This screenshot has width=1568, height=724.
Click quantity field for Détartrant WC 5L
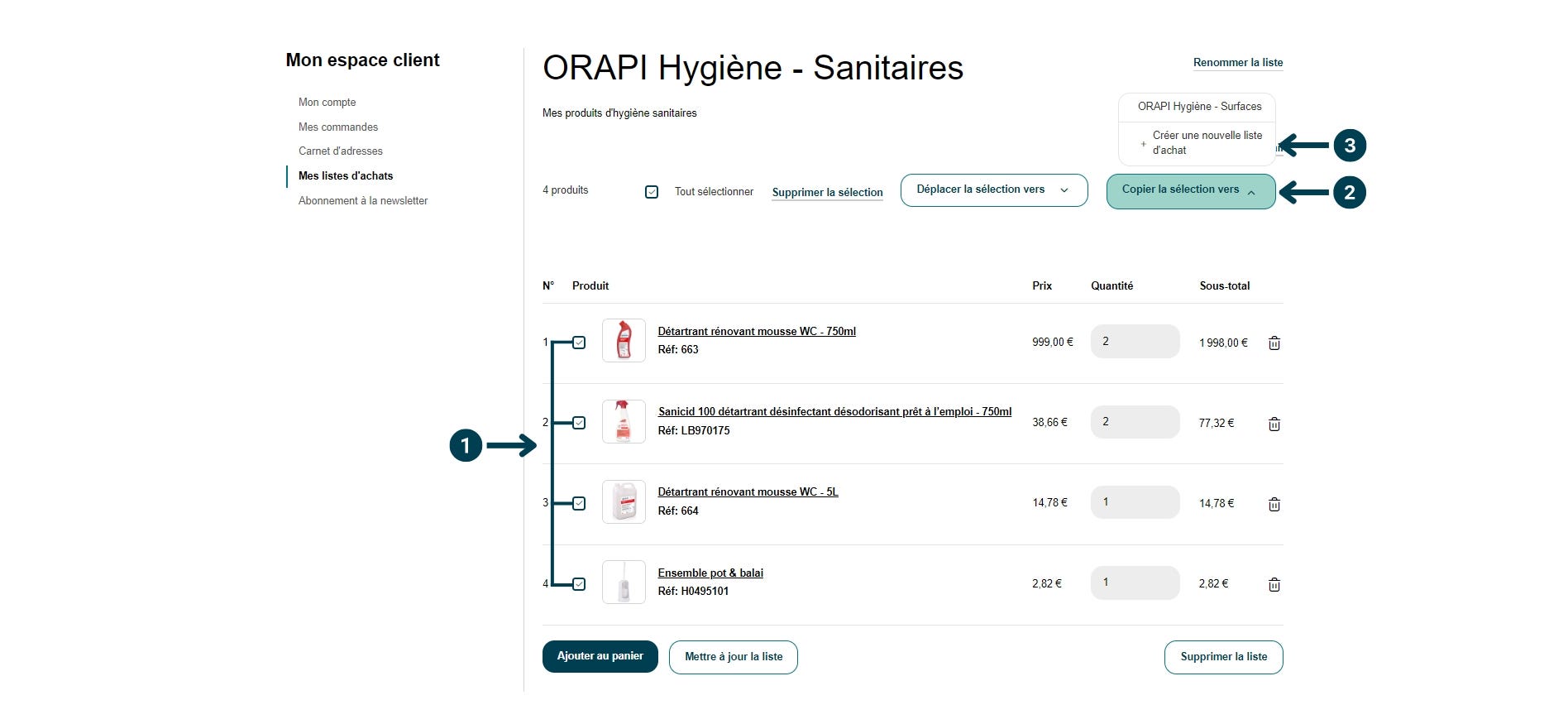1135,502
